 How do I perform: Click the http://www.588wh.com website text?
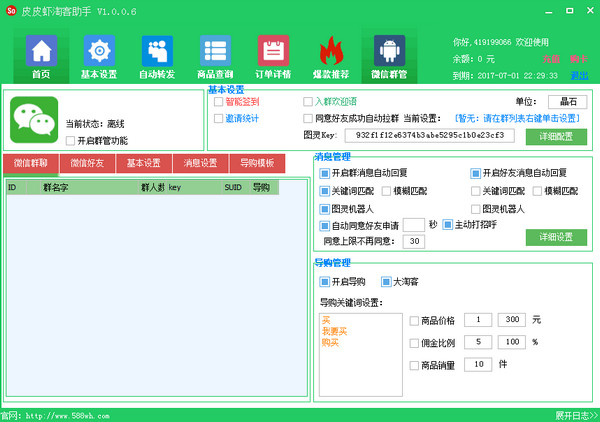[68, 416]
